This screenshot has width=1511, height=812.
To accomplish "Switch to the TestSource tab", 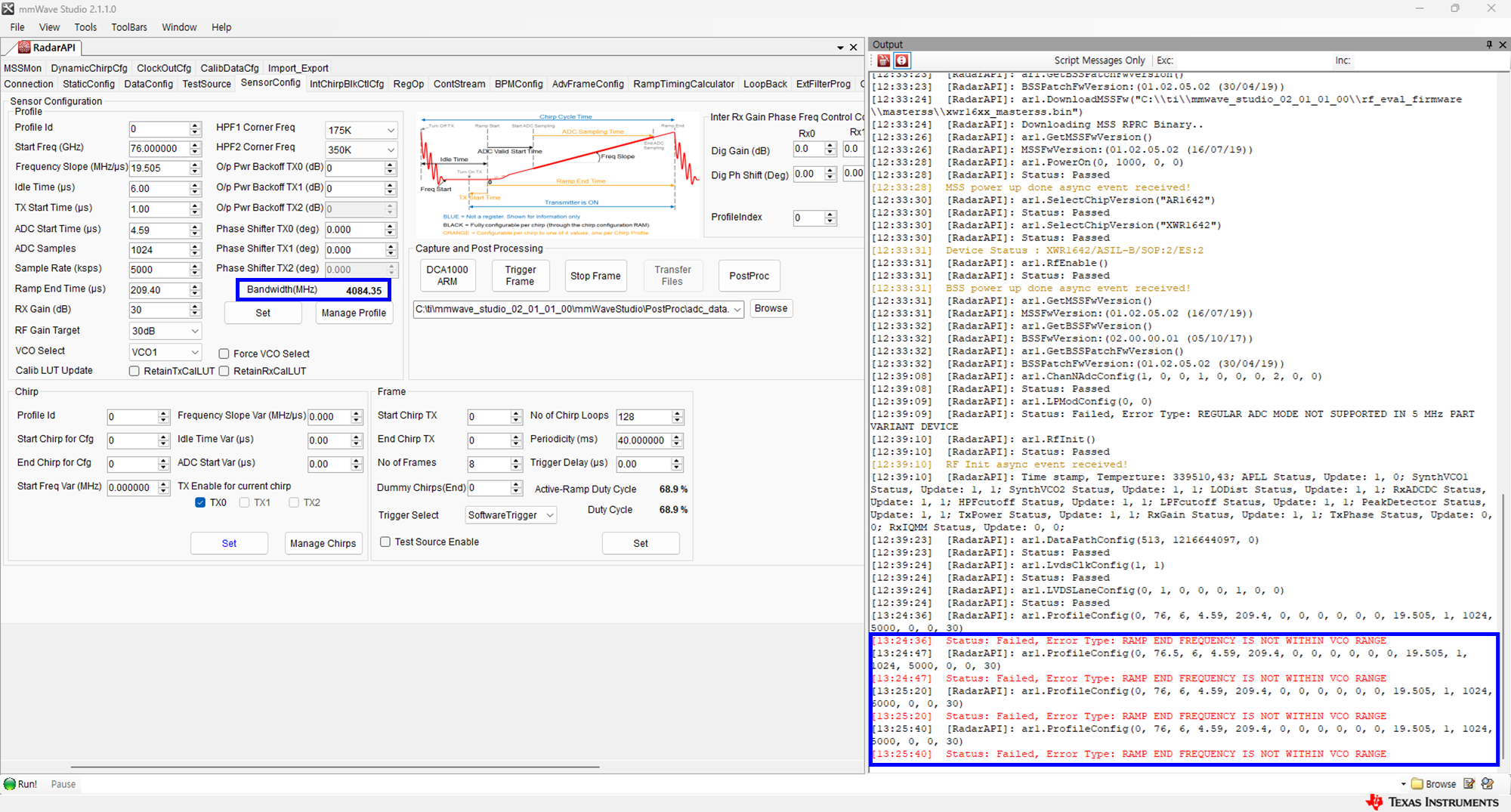I will click(207, 84).
